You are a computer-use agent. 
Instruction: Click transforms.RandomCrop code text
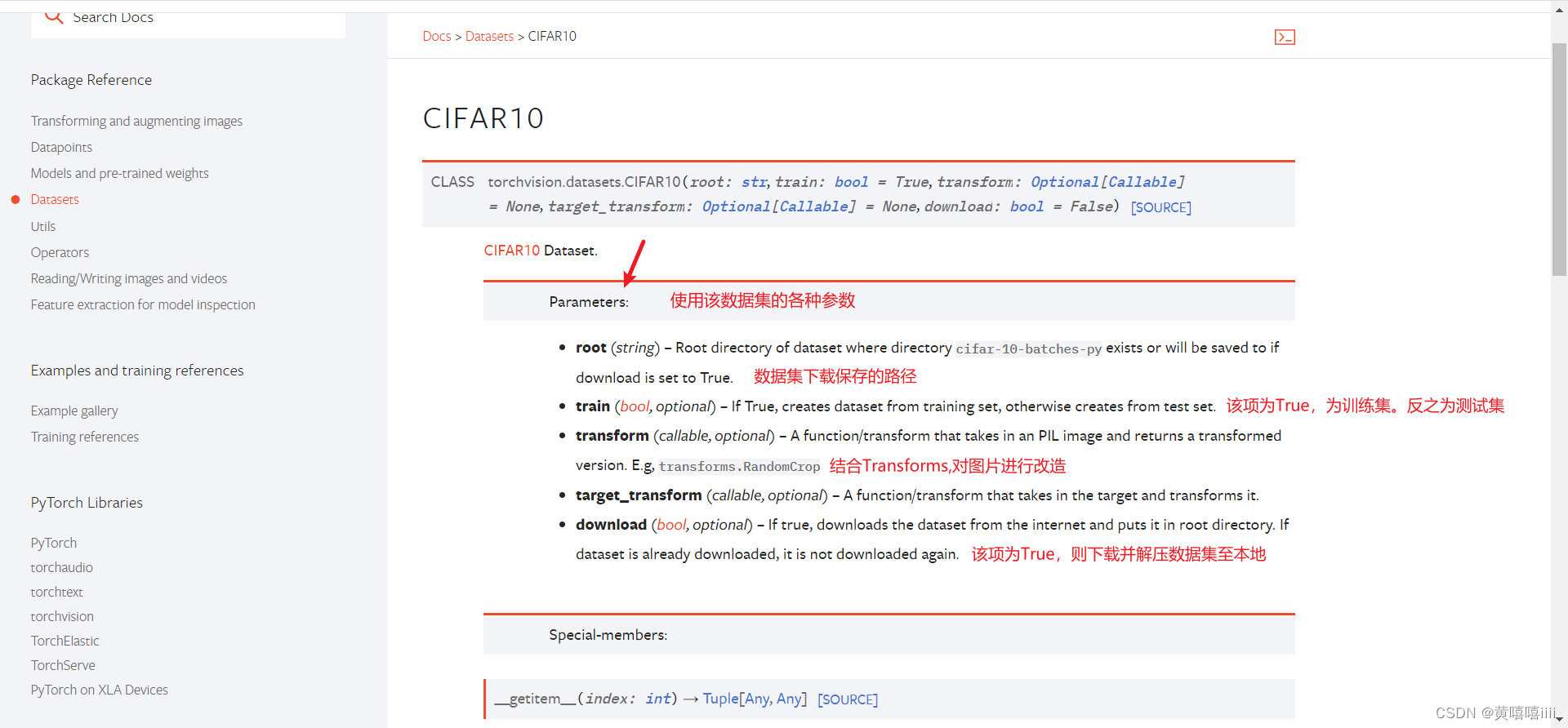coord(739,467)
